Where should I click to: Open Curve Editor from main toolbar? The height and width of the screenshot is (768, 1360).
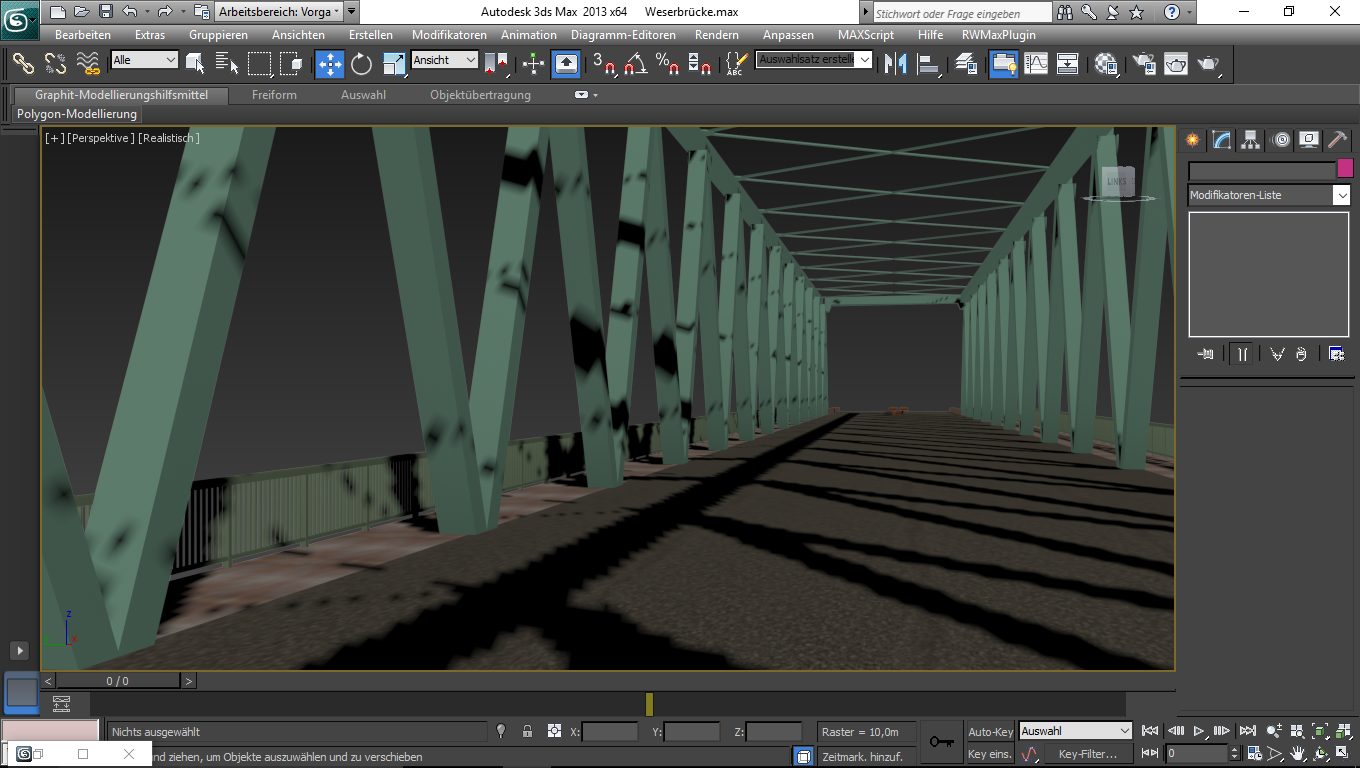tap(1036, 64)
